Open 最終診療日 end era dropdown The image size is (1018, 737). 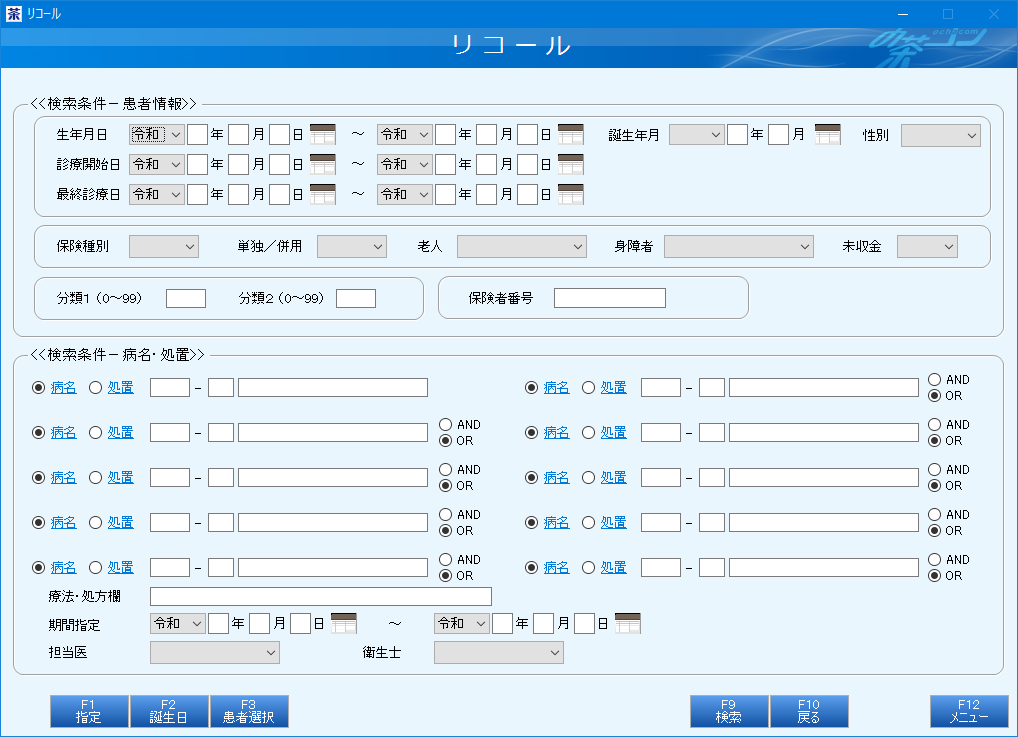pyautogui.click(x=405, y=194)
